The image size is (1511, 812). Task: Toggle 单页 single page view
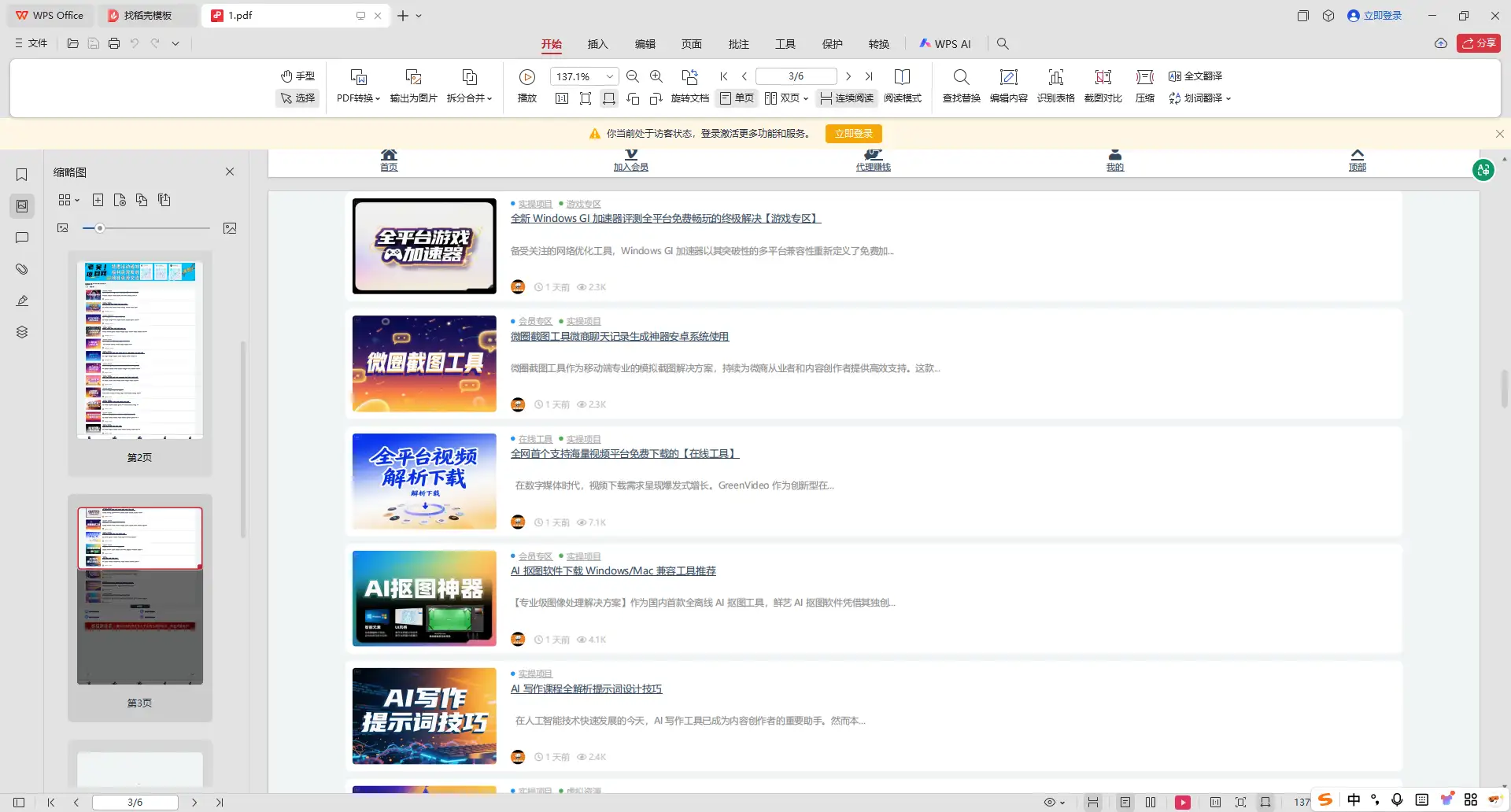(x=737, y=98)
